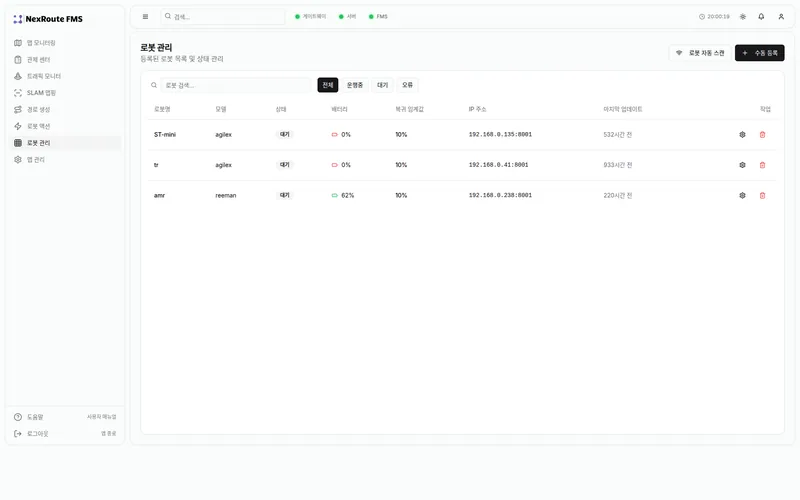
Task: Click IP 192.168.0.238:8001
Action: click(500, 195)
